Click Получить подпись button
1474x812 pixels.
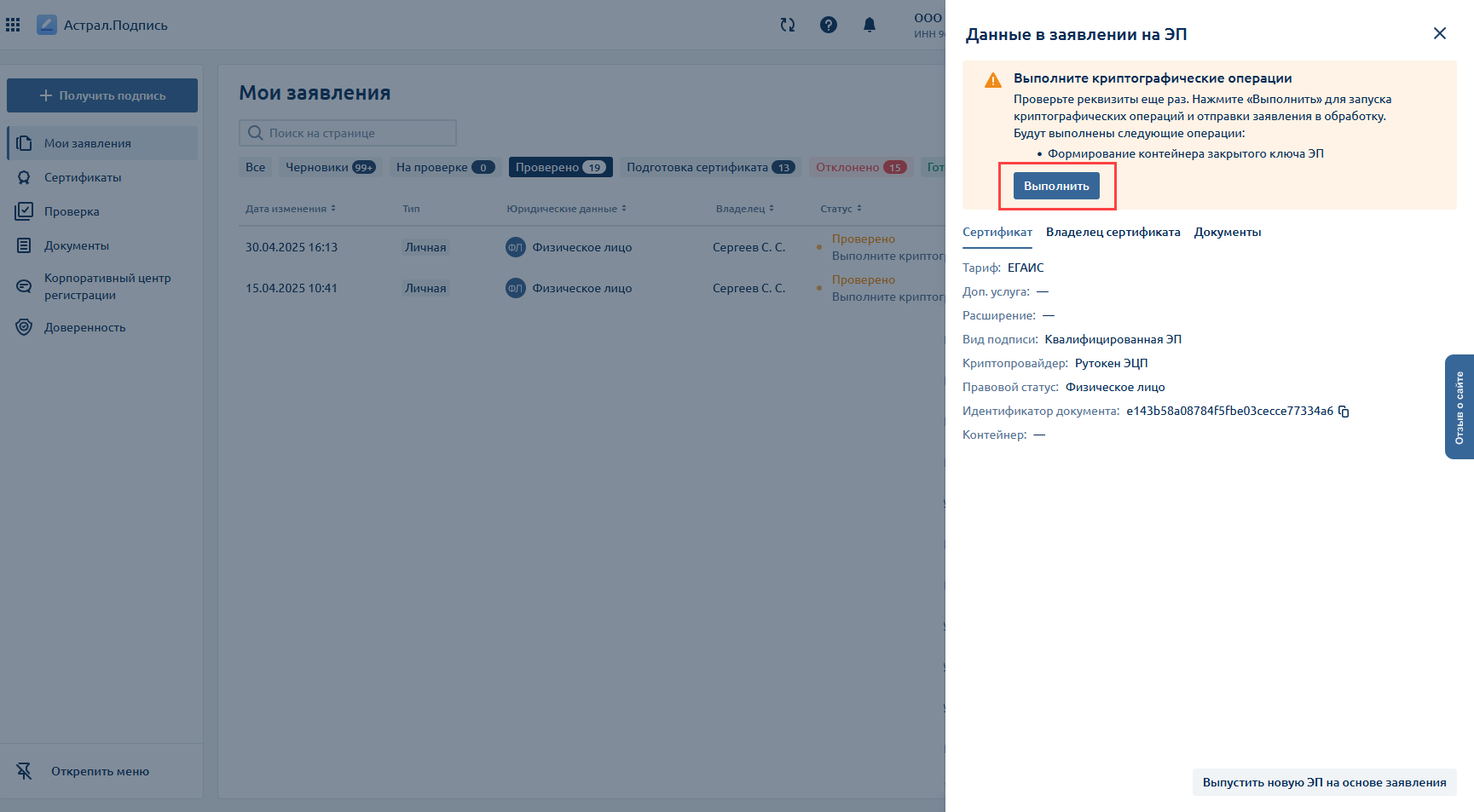coord(102,95)
